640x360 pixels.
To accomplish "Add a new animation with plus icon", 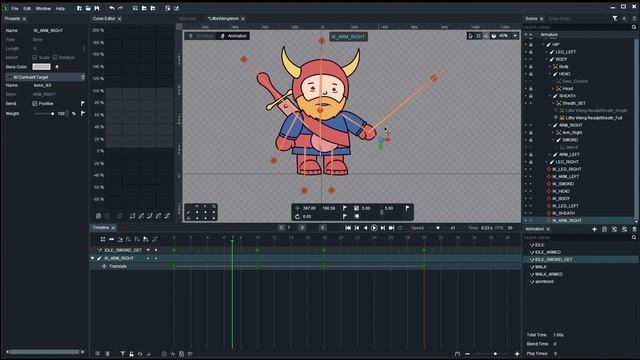I will coord(594,229).
